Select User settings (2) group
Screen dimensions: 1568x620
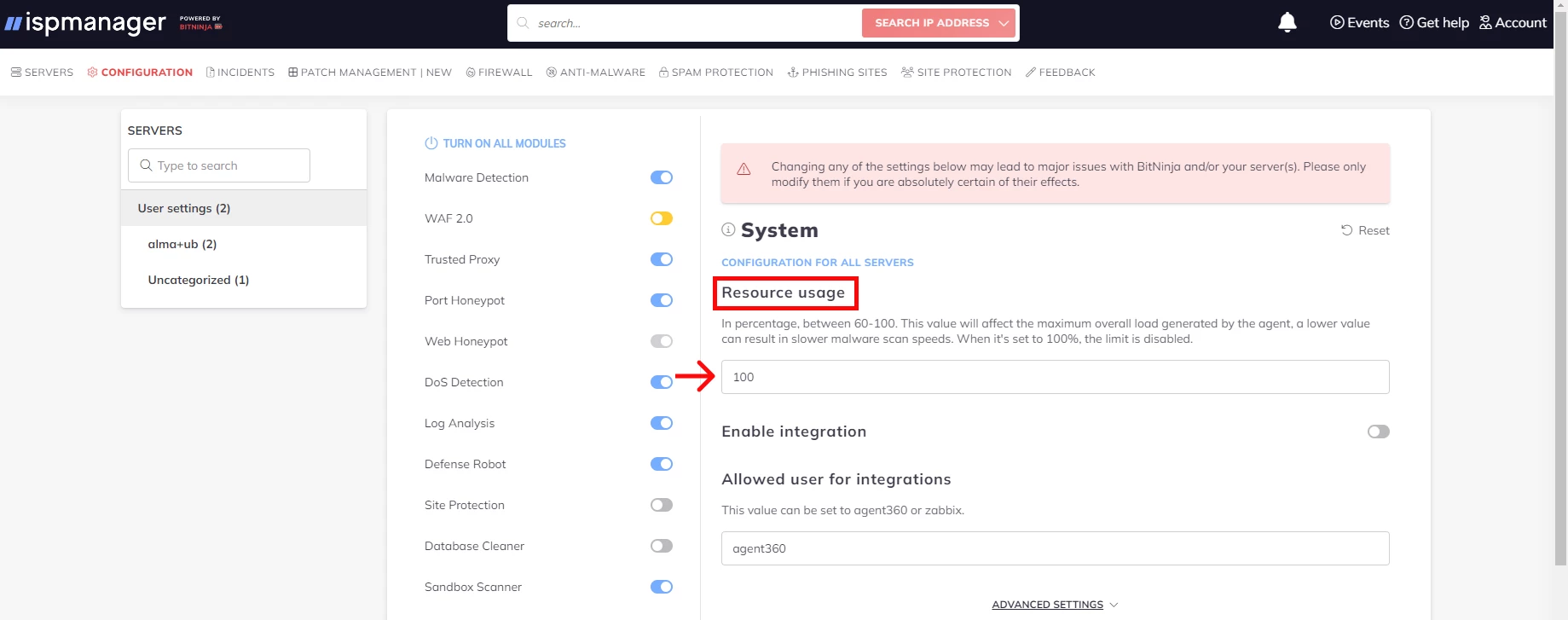244,208
